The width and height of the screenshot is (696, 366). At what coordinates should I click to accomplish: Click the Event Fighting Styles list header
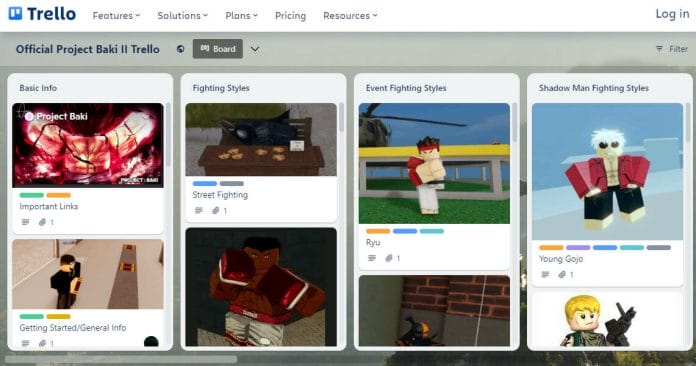[x=406, y=88]
